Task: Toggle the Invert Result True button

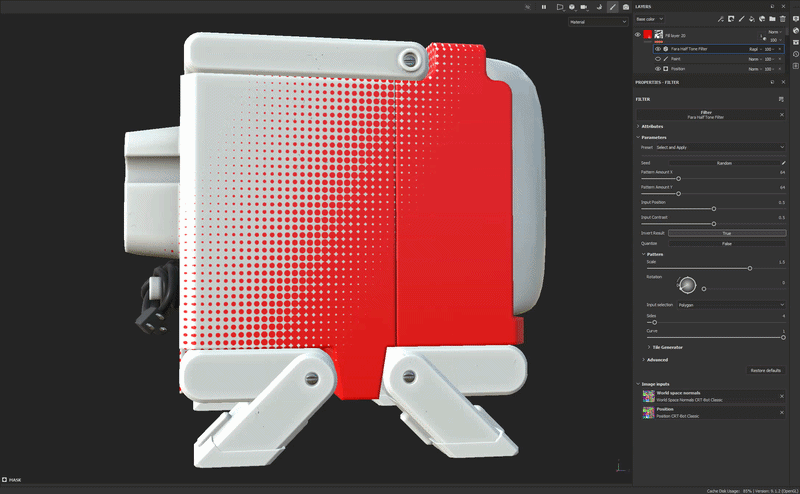Action: pos(726,233)
